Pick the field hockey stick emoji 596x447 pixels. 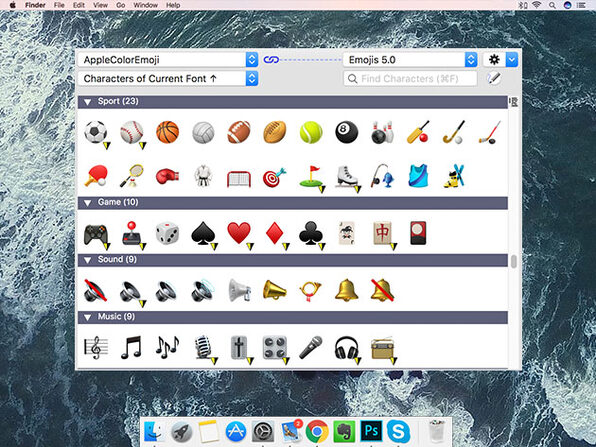pyautogui.click(x=453, y=132)
